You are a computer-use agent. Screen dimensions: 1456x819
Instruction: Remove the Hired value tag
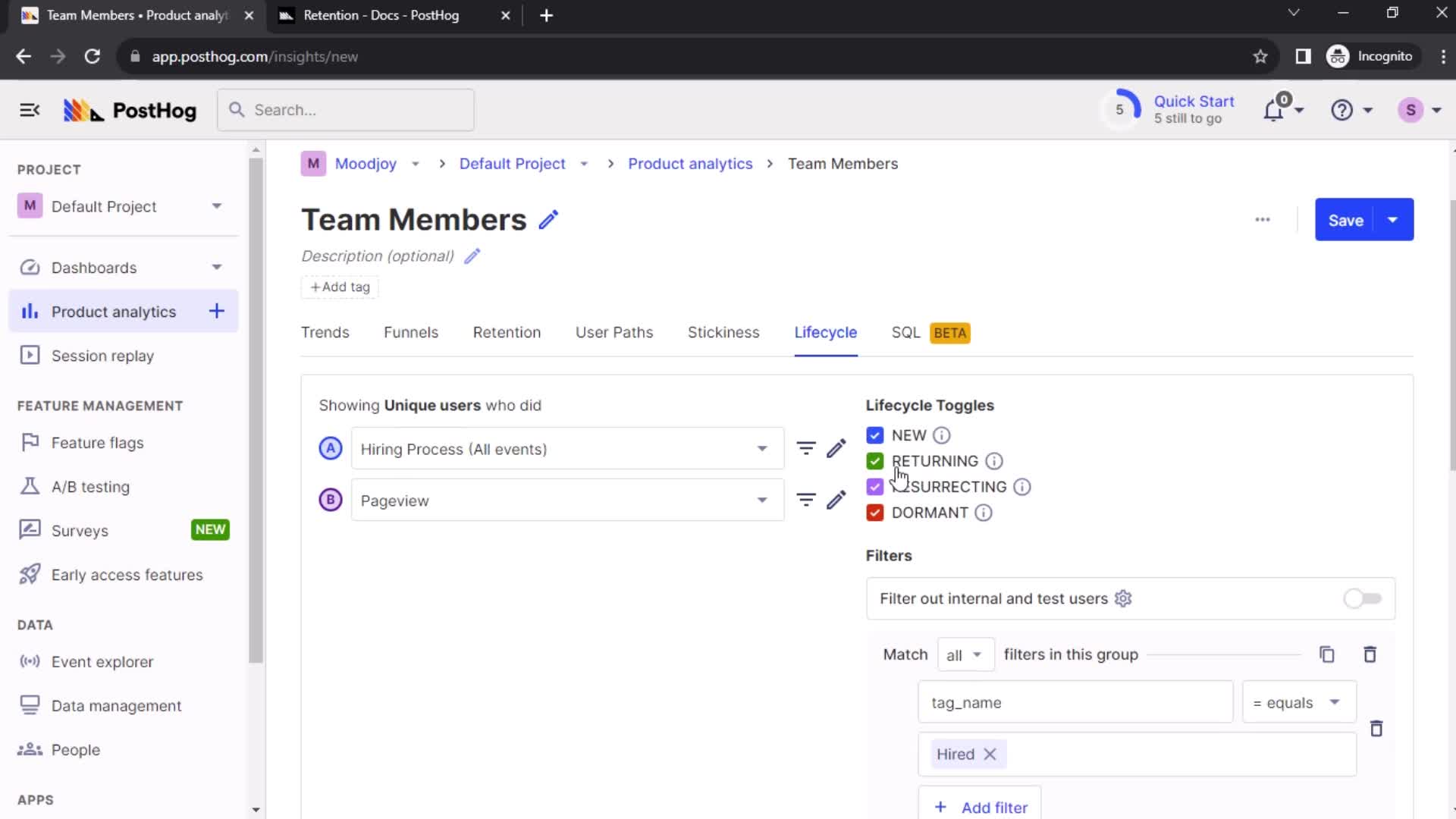coord(989,755)
